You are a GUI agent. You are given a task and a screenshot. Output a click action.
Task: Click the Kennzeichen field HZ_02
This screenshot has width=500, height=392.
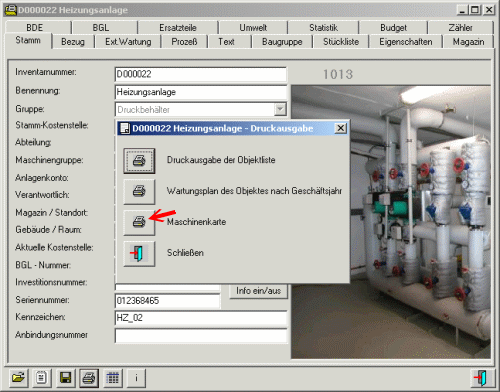coord(201,318)
